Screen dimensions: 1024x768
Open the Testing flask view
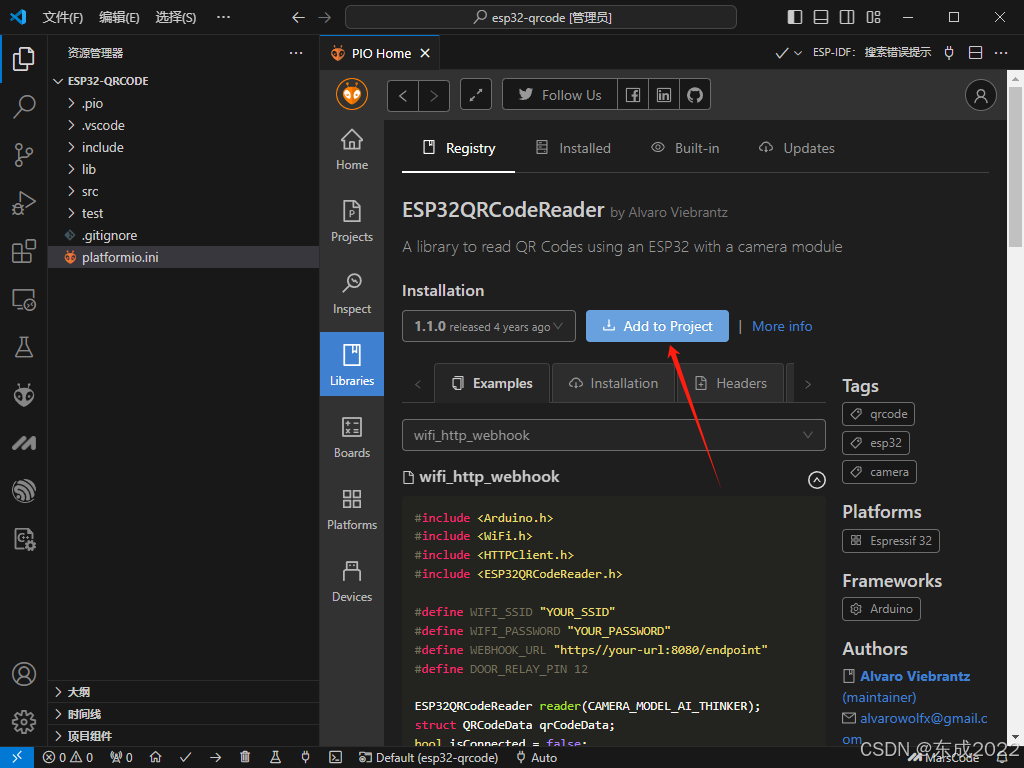pyautogui.click(x=24, y=347)
